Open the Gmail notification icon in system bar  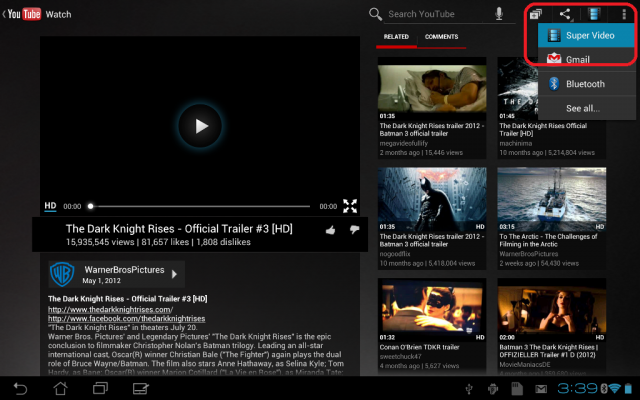click(541, 389)
